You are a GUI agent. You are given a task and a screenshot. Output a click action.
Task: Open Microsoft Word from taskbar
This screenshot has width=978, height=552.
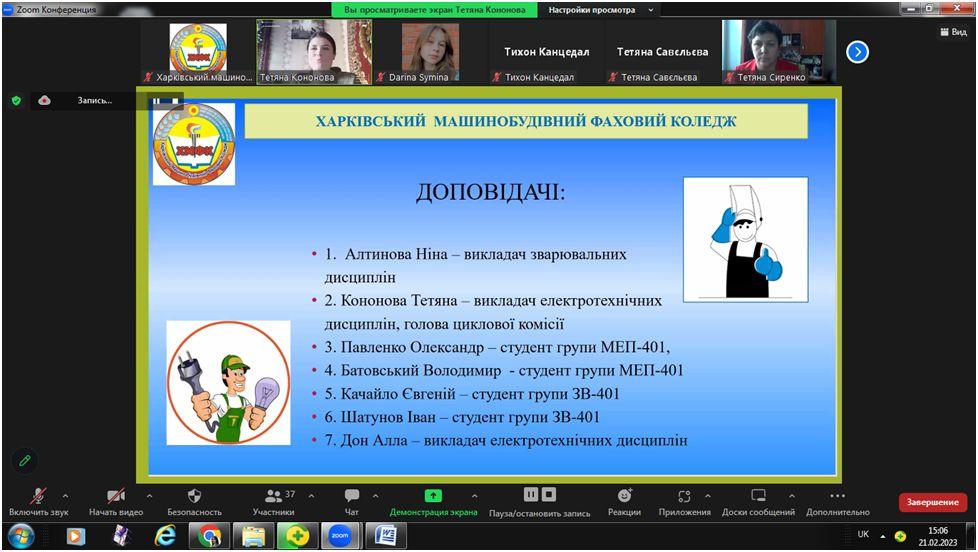pyautogui.click(x=385, y=536)
